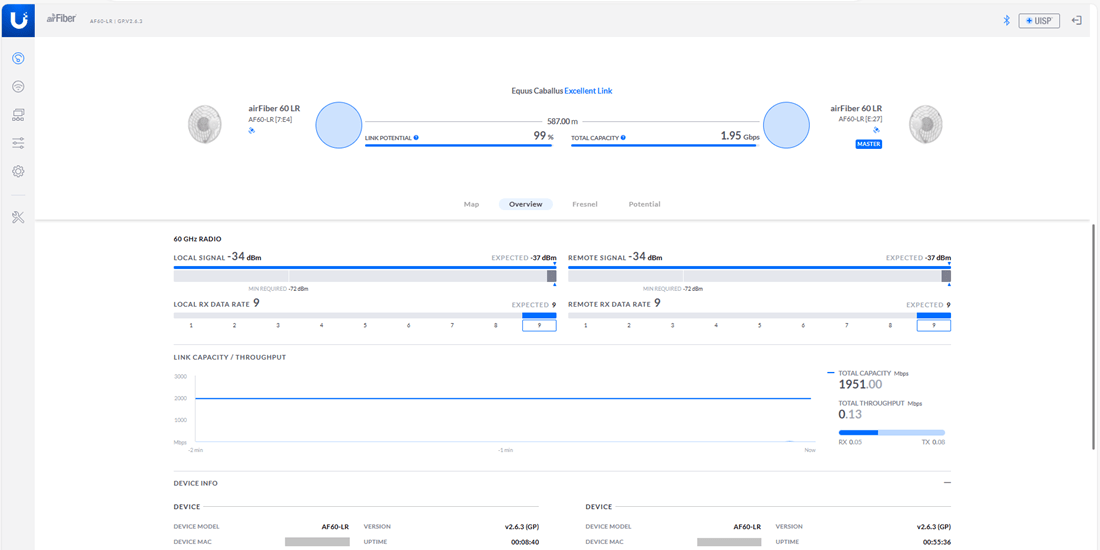Open Wireless settings in the sidebar
The width and height of the screenshot is (1100, 550).
[18, 87]
